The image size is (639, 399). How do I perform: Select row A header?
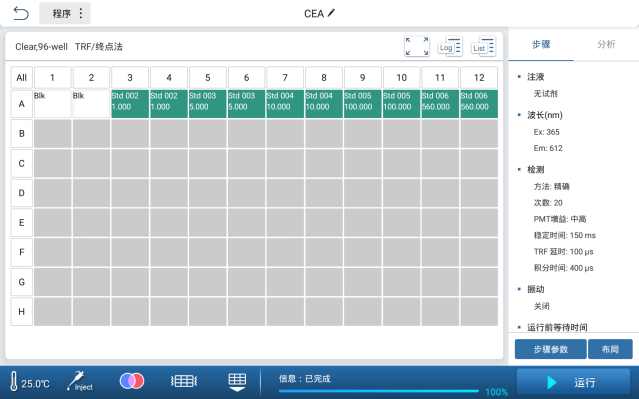pyautogui.click(x=22, y=104)
